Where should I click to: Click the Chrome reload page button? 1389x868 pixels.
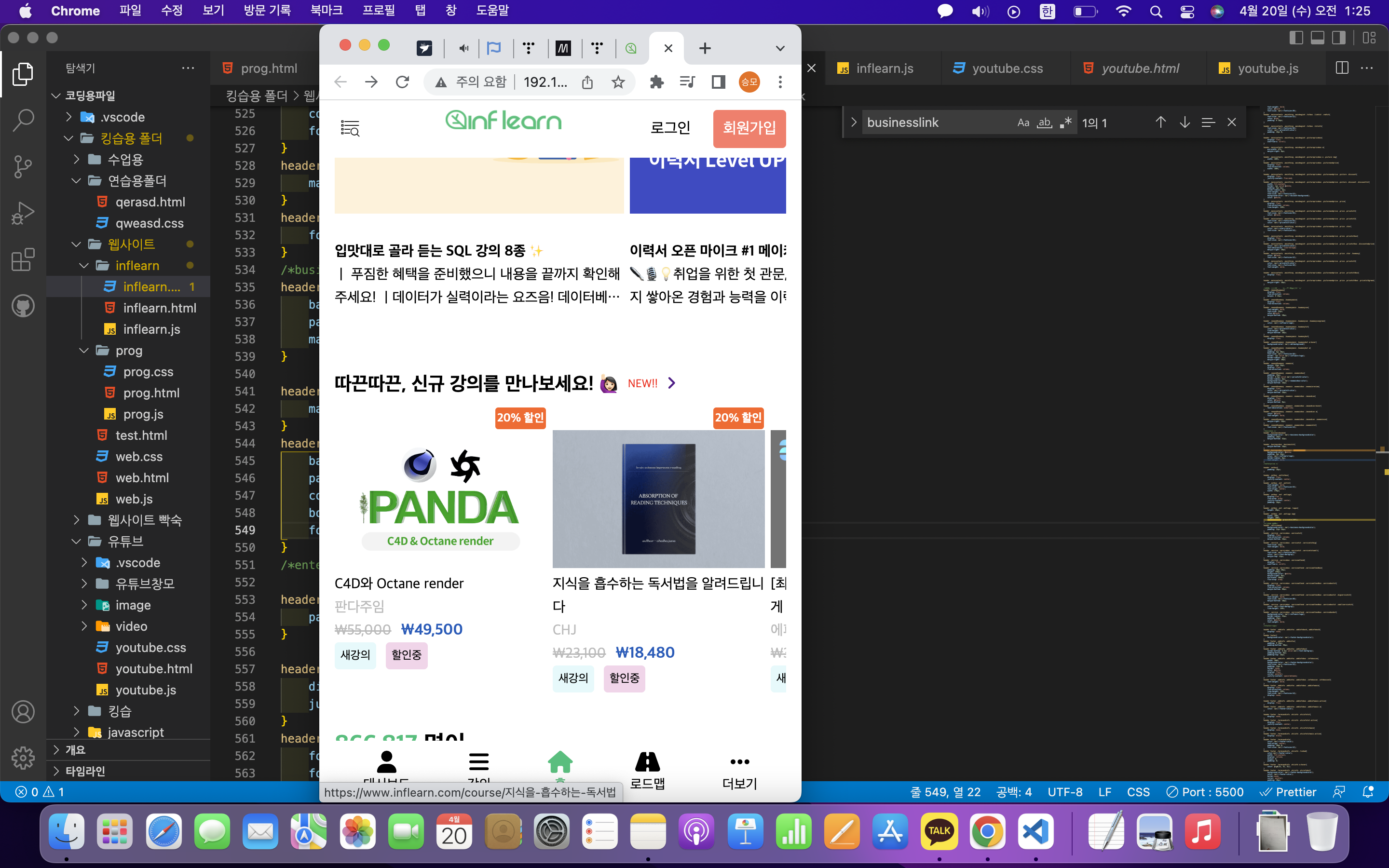(x=402, y=82)
